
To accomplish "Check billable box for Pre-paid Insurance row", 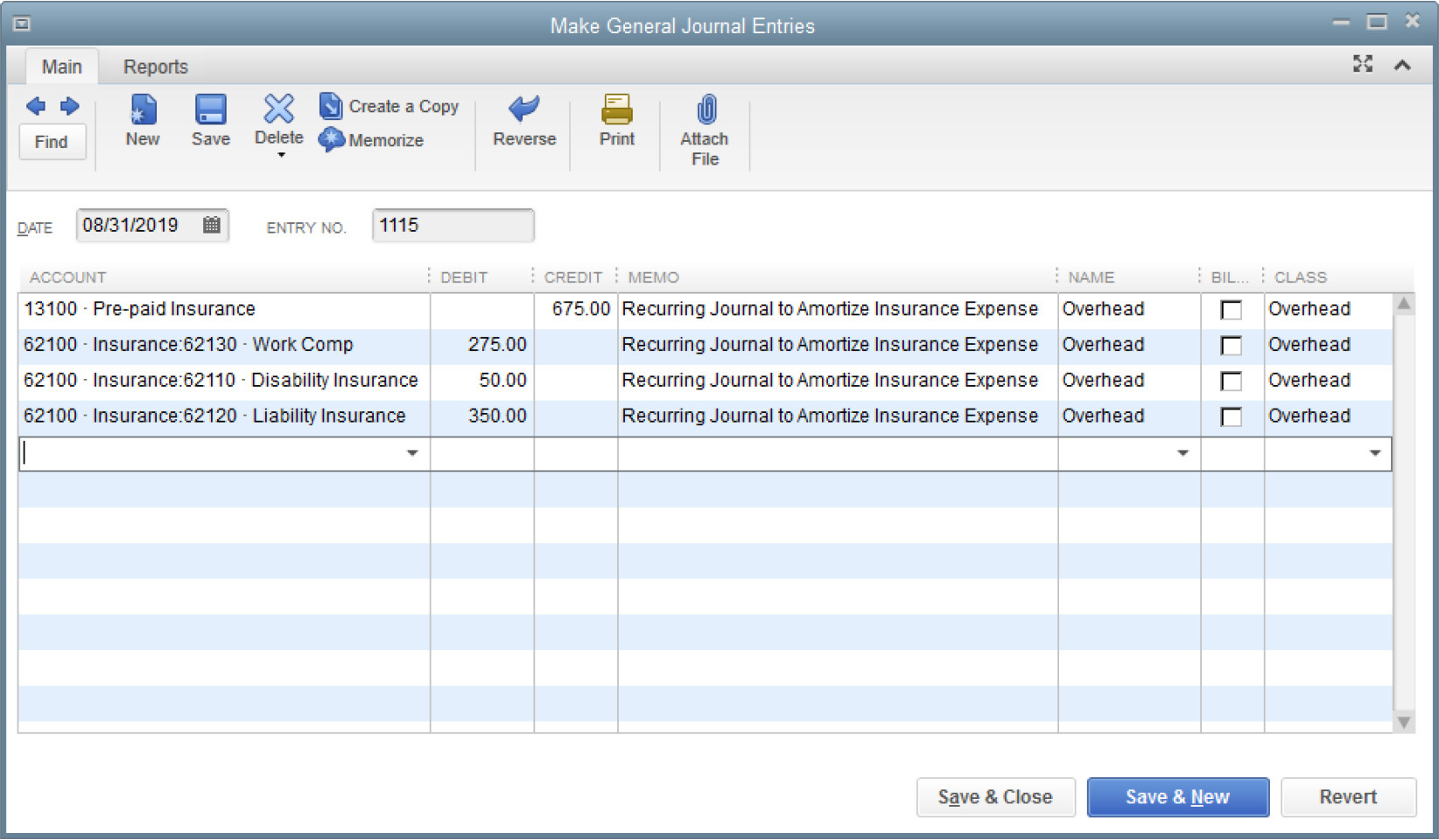I will [x=1232, y=310].
